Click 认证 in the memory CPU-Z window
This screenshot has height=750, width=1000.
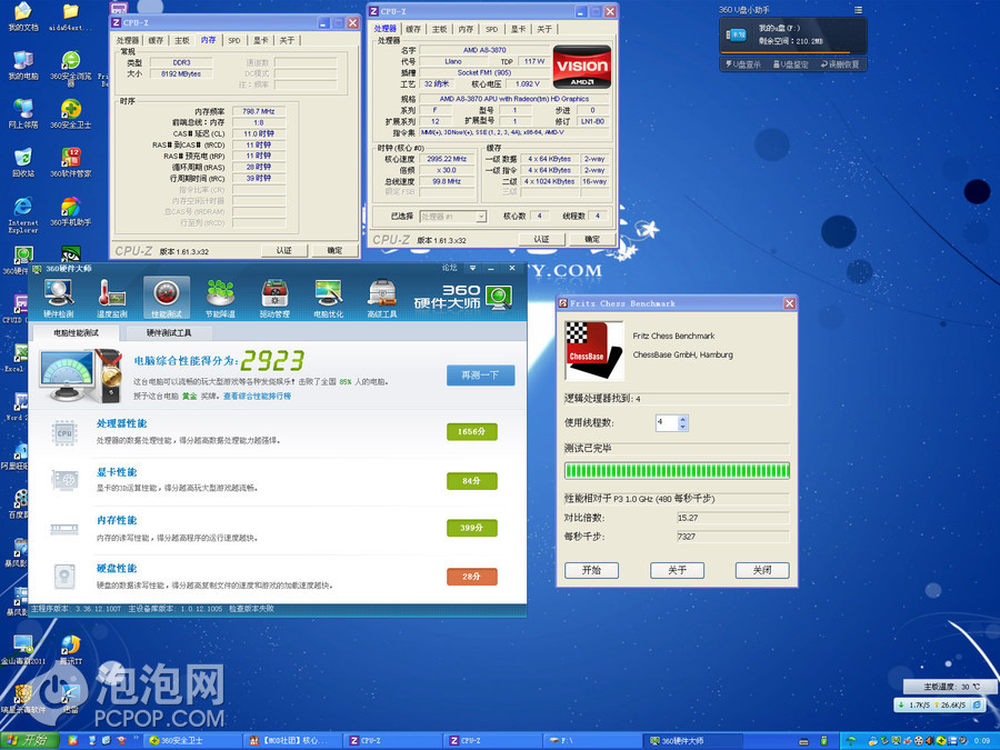(x=284, y=251)
